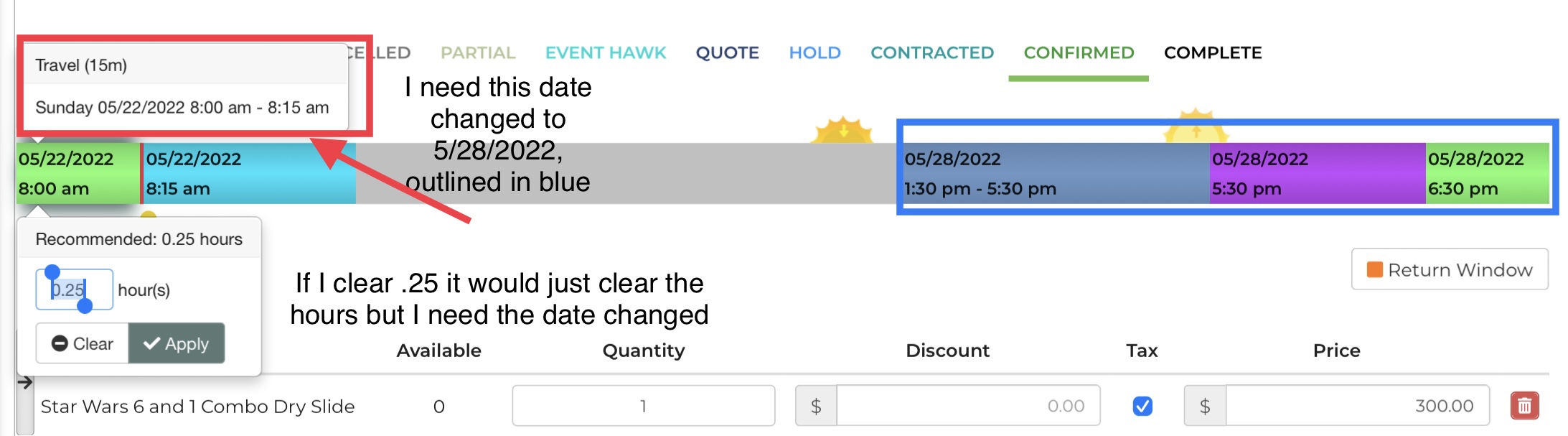Switch to the CONFIRMED status tab
This screenshot has height=436, width=1568.
(1079, 52)
